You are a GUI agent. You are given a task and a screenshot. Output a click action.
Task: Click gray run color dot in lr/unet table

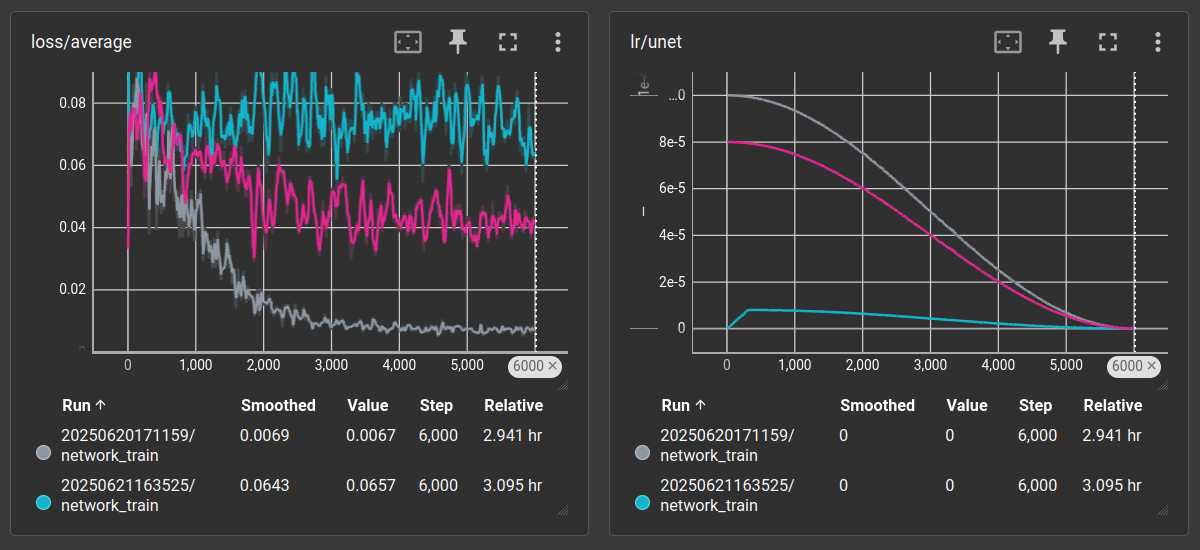coord(644,453)
